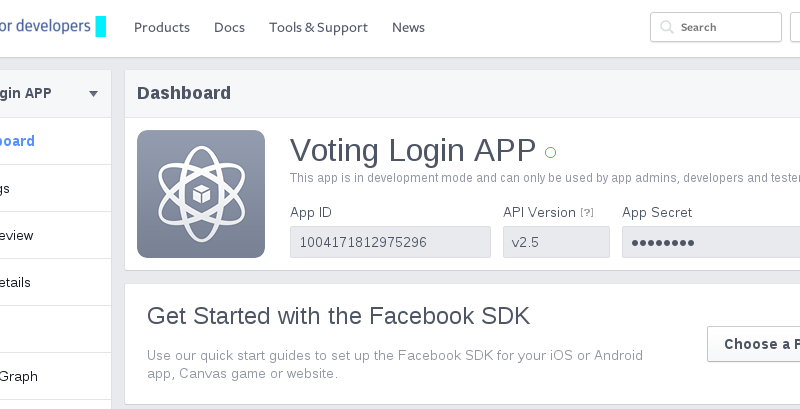
Task: Click the API Version help [?] icon
Action: pos(587,212)
